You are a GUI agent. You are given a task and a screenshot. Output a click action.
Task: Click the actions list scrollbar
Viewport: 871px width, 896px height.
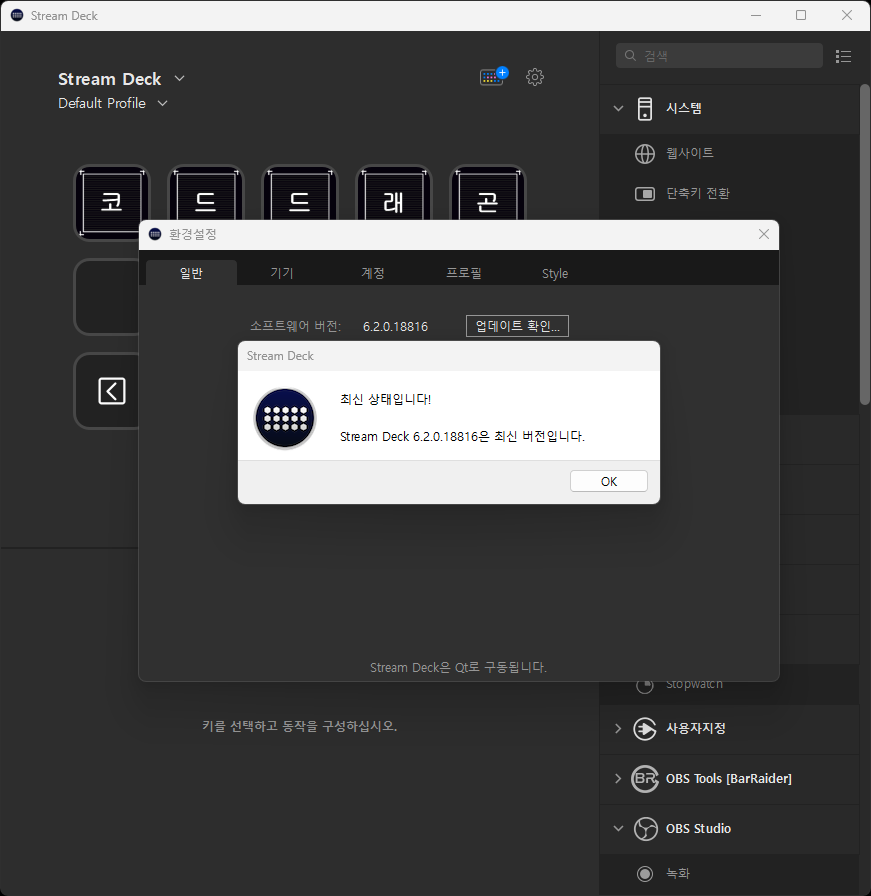[x=865, y=245]
